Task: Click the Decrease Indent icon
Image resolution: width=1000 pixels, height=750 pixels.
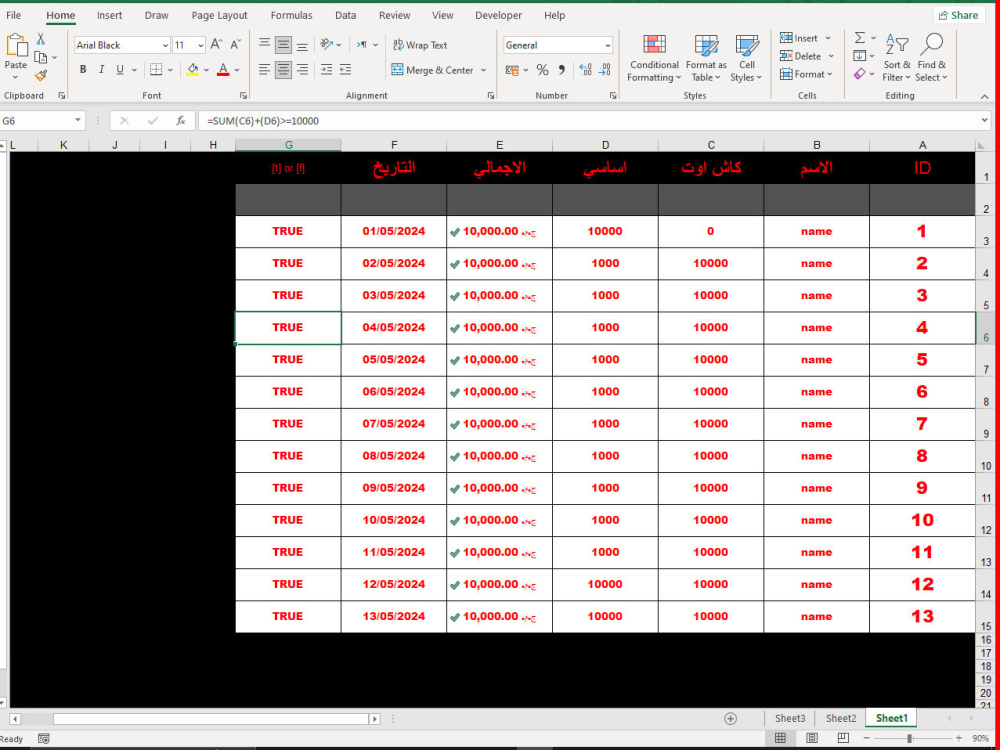Action: 326,70
